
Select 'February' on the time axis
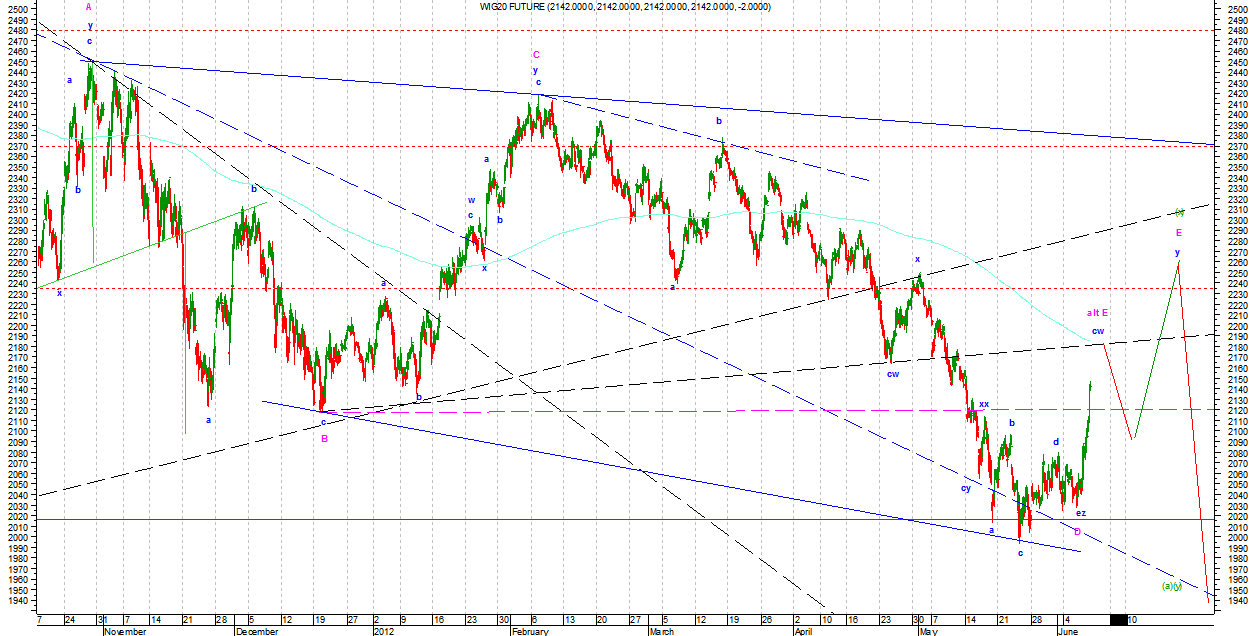[529, 631]
